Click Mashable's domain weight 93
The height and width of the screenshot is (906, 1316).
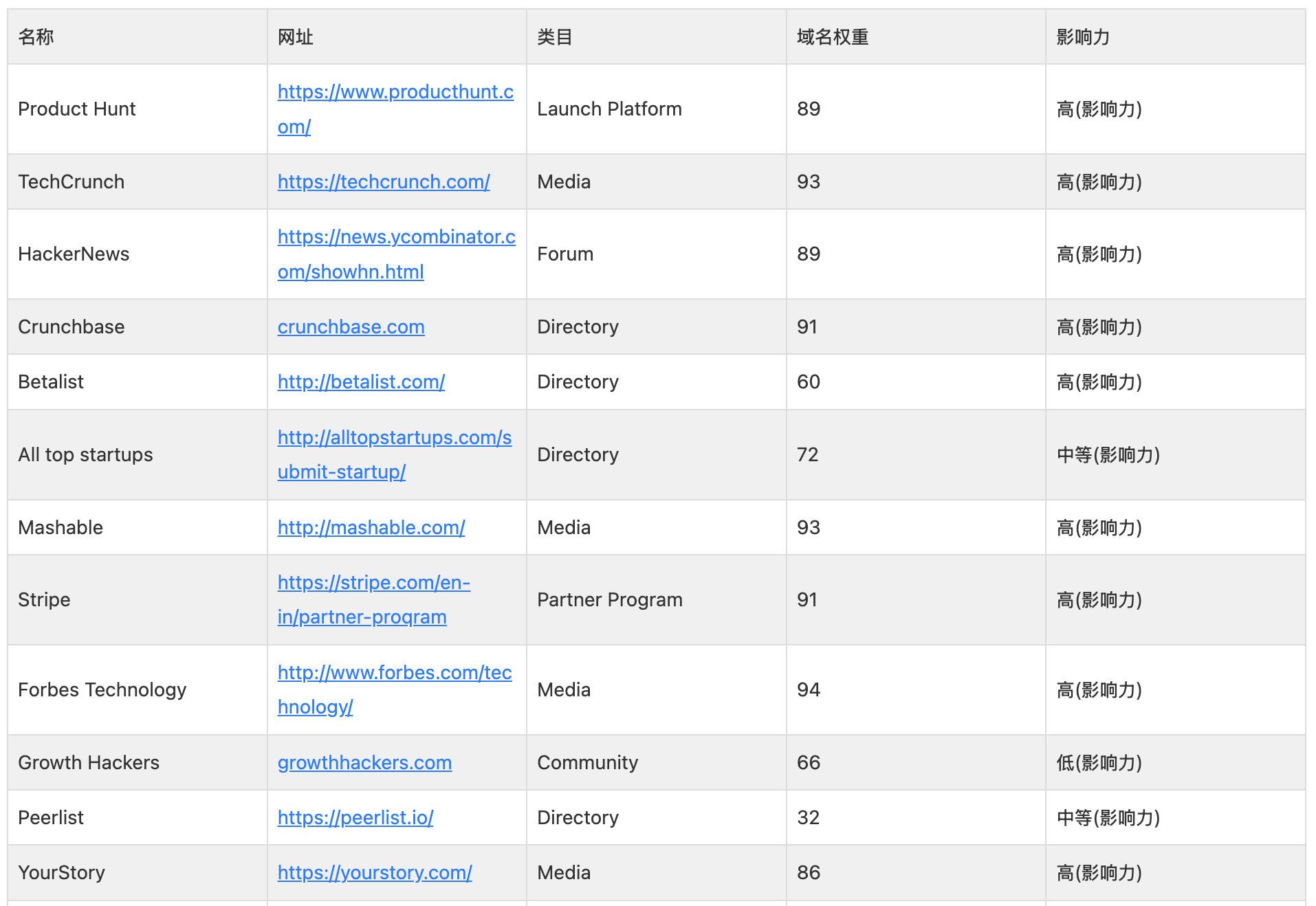click(x=916, y=527)
